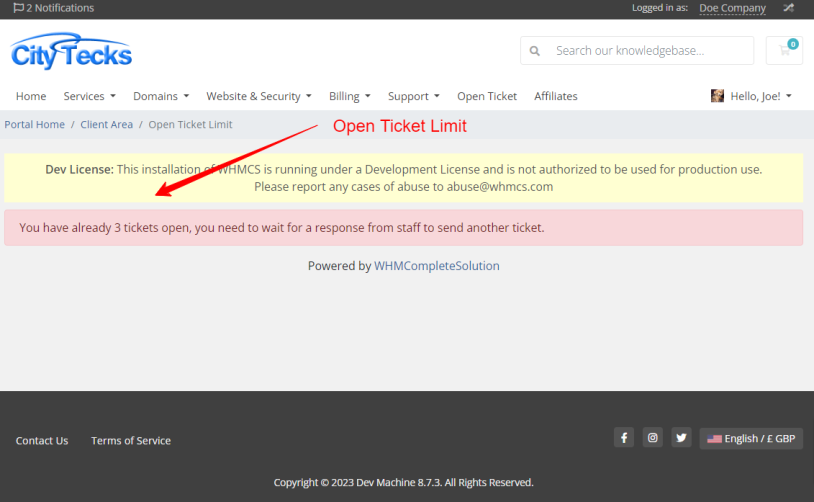The height and width of the screenshot is (502, 814).
Task: Click the shuffle icon in top bar
Action: tap(788, 8)
